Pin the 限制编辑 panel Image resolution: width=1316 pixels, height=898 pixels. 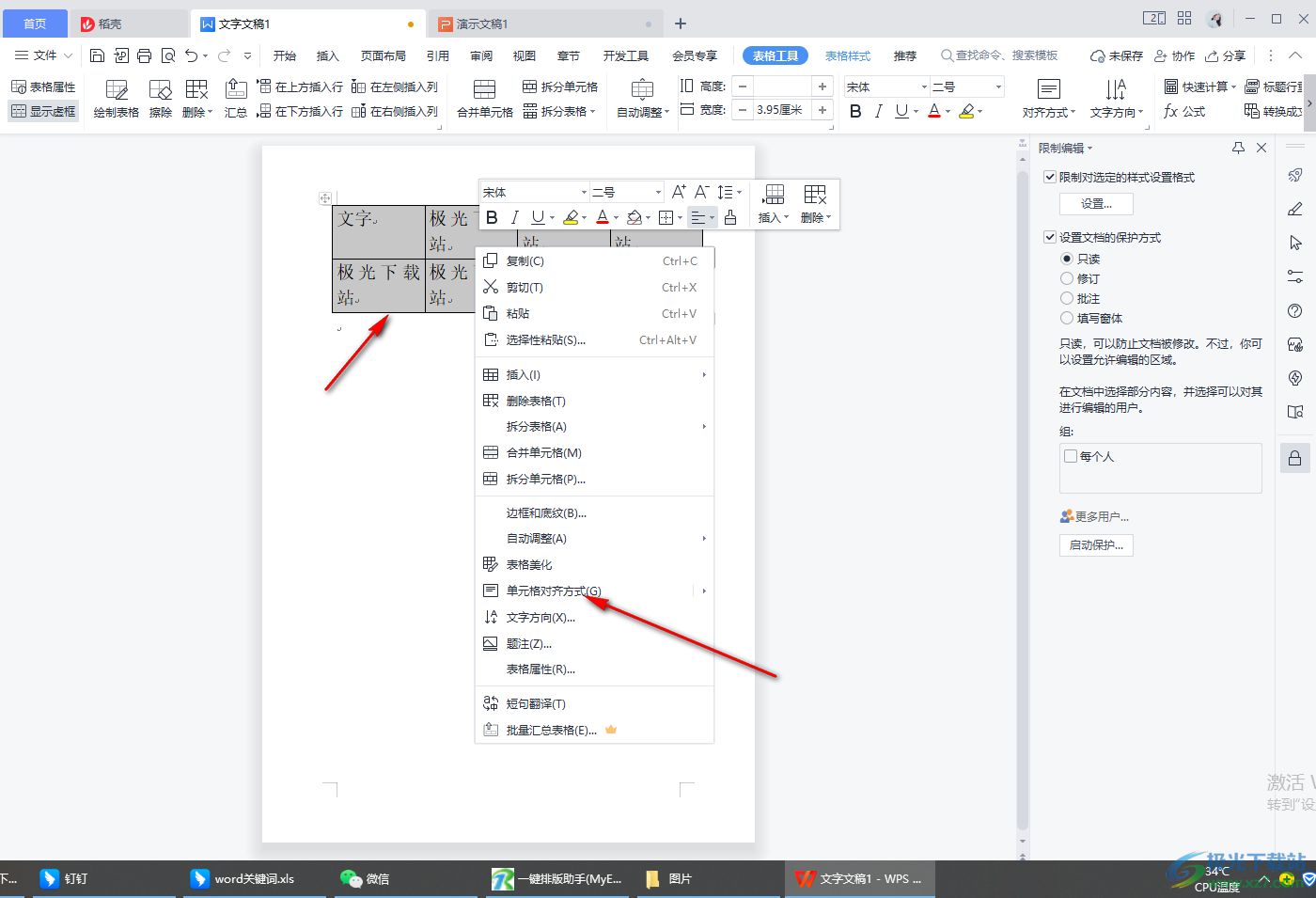1238,148
